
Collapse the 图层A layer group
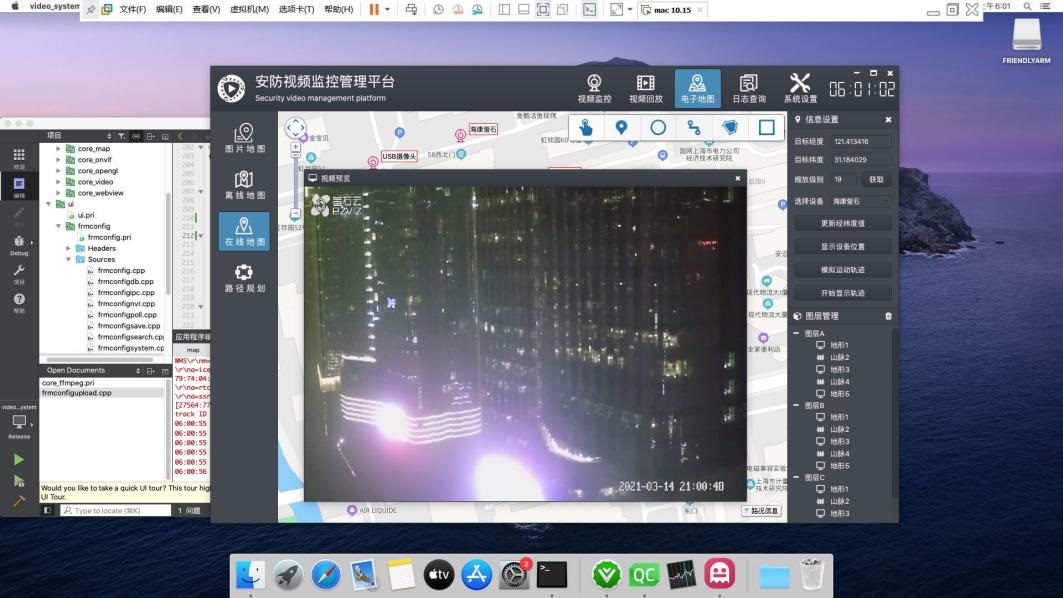797,333
